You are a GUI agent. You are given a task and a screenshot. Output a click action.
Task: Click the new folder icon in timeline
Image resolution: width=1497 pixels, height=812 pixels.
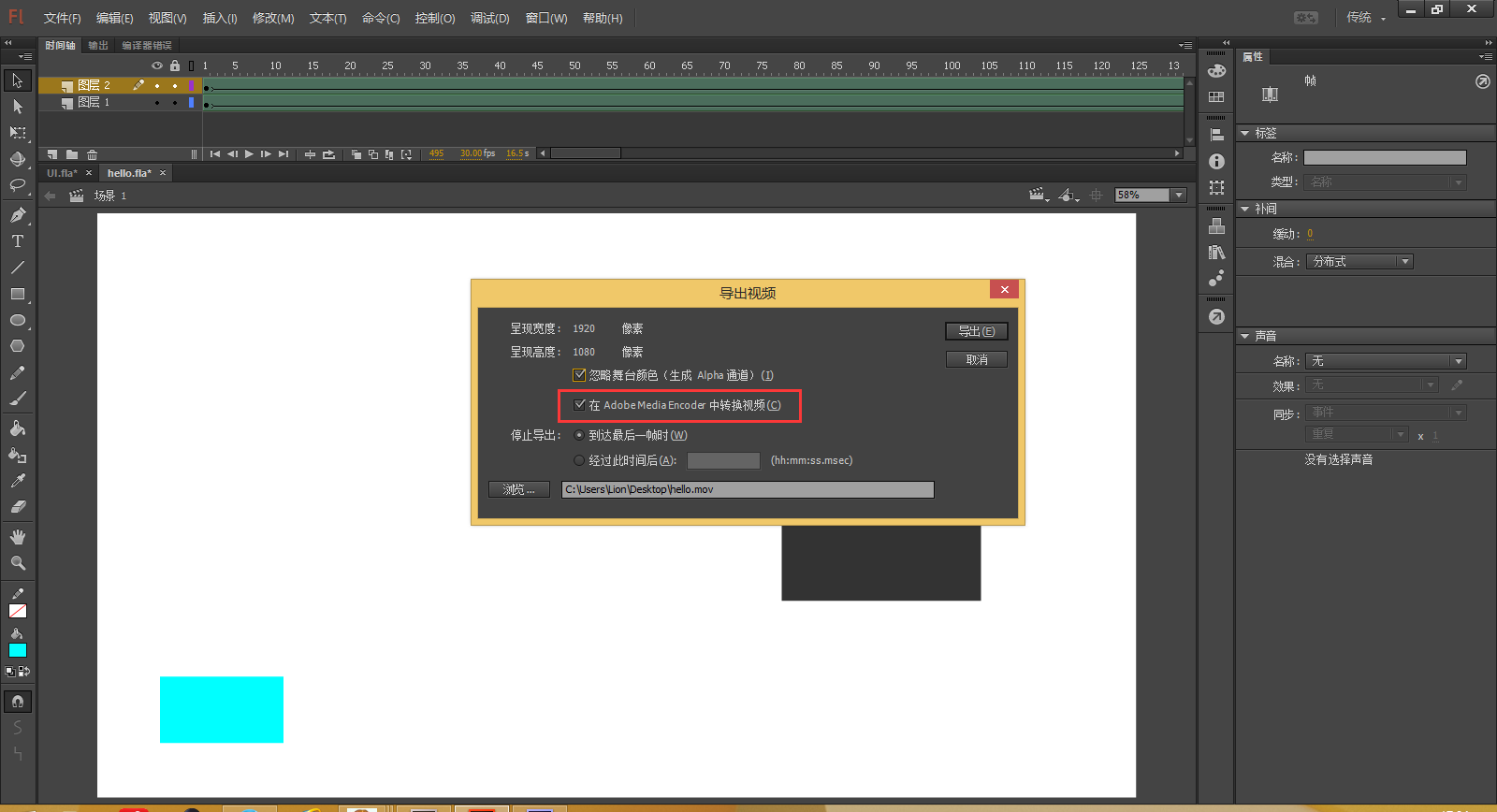[x=72, y=154]
